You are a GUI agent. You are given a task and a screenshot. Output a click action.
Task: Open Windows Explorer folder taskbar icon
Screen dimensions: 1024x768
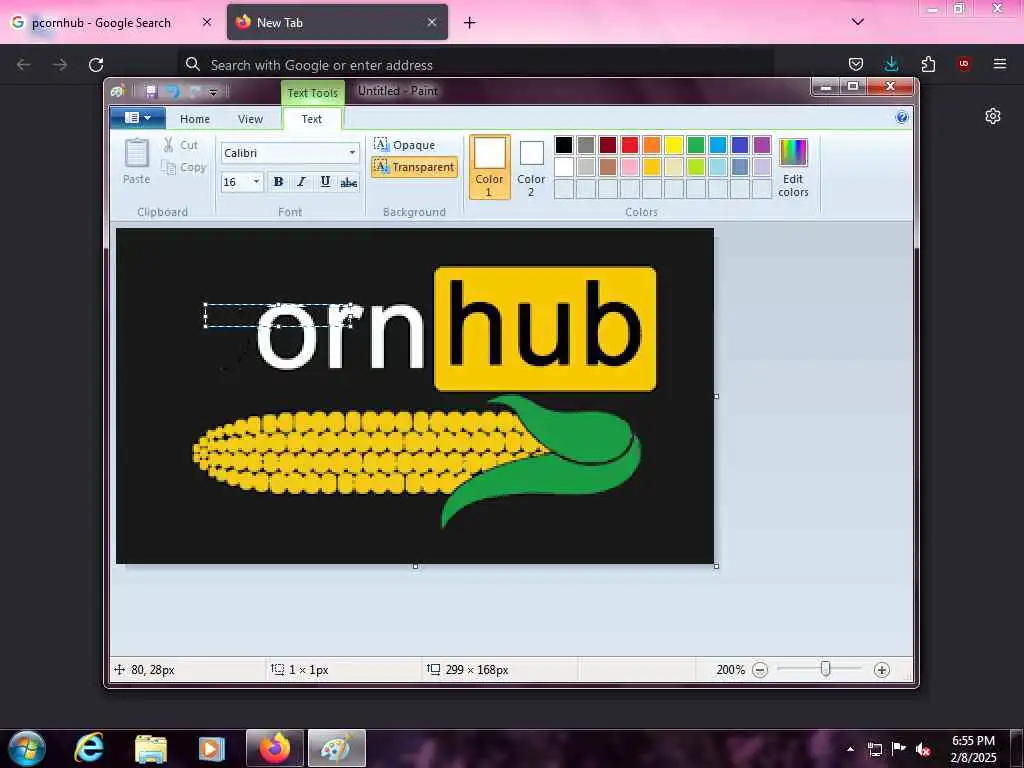point(151,748)
